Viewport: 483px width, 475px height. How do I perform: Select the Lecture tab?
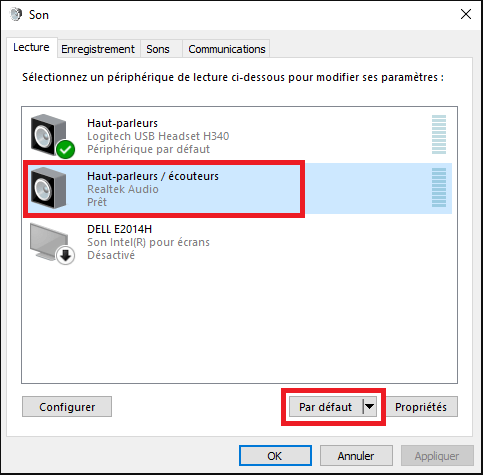31,47
